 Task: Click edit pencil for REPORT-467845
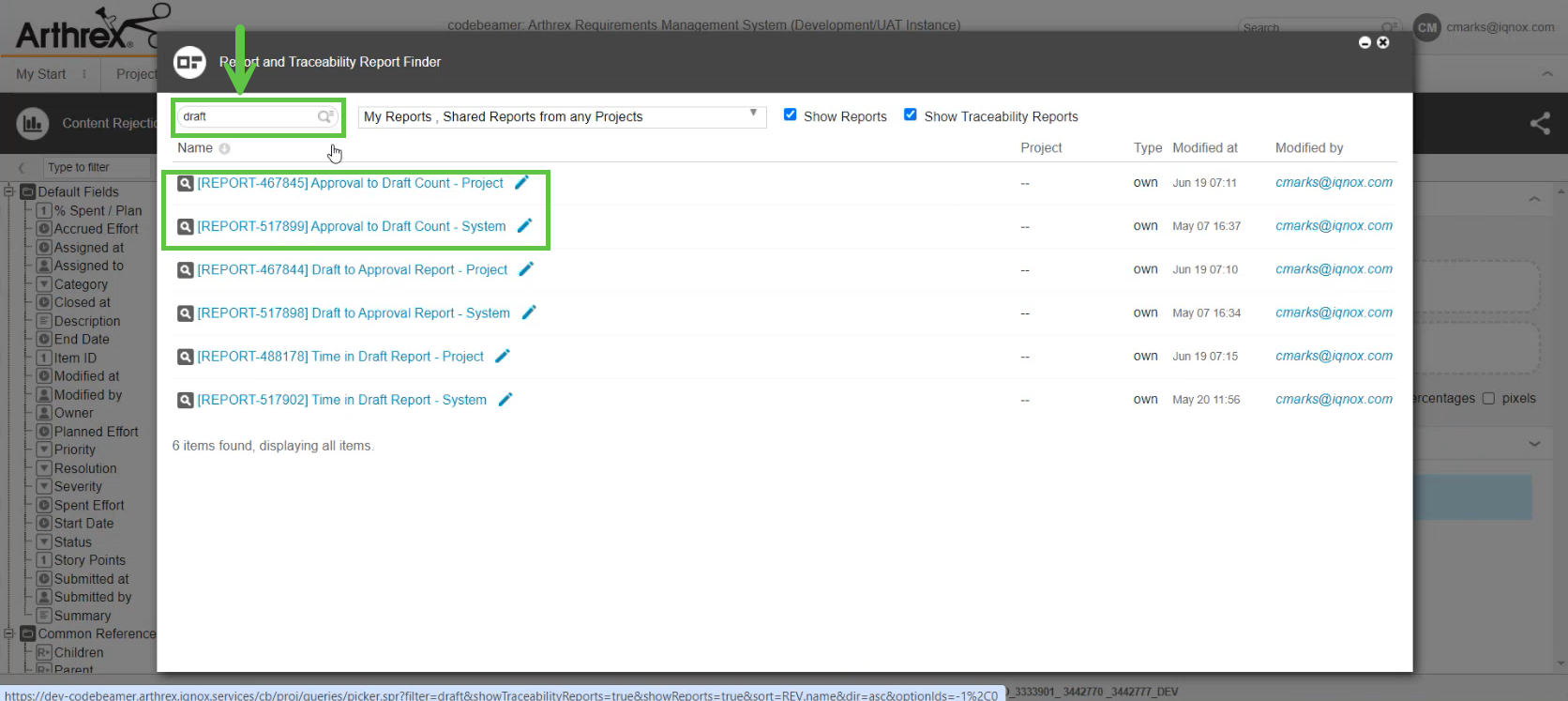(x=521, y=182)
